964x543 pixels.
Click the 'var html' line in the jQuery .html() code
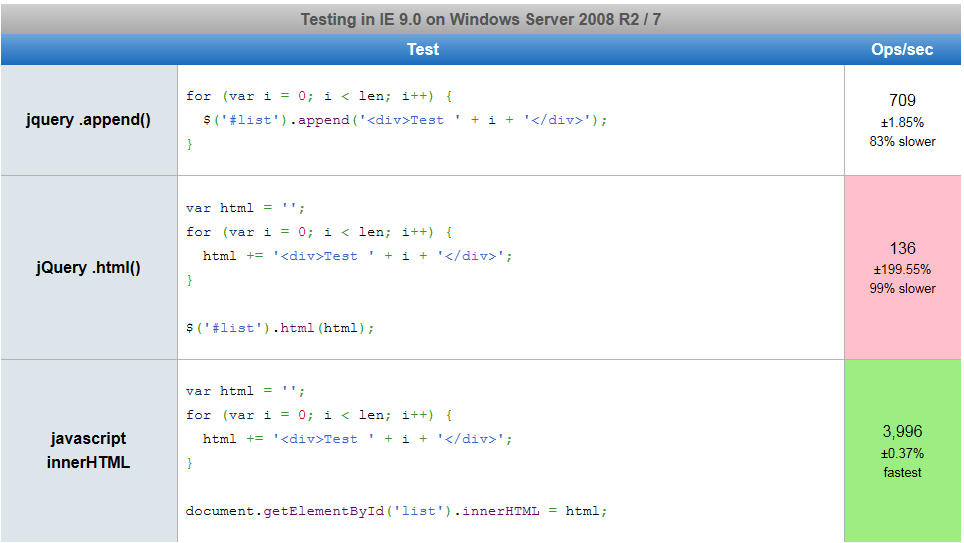pos(245,208)
